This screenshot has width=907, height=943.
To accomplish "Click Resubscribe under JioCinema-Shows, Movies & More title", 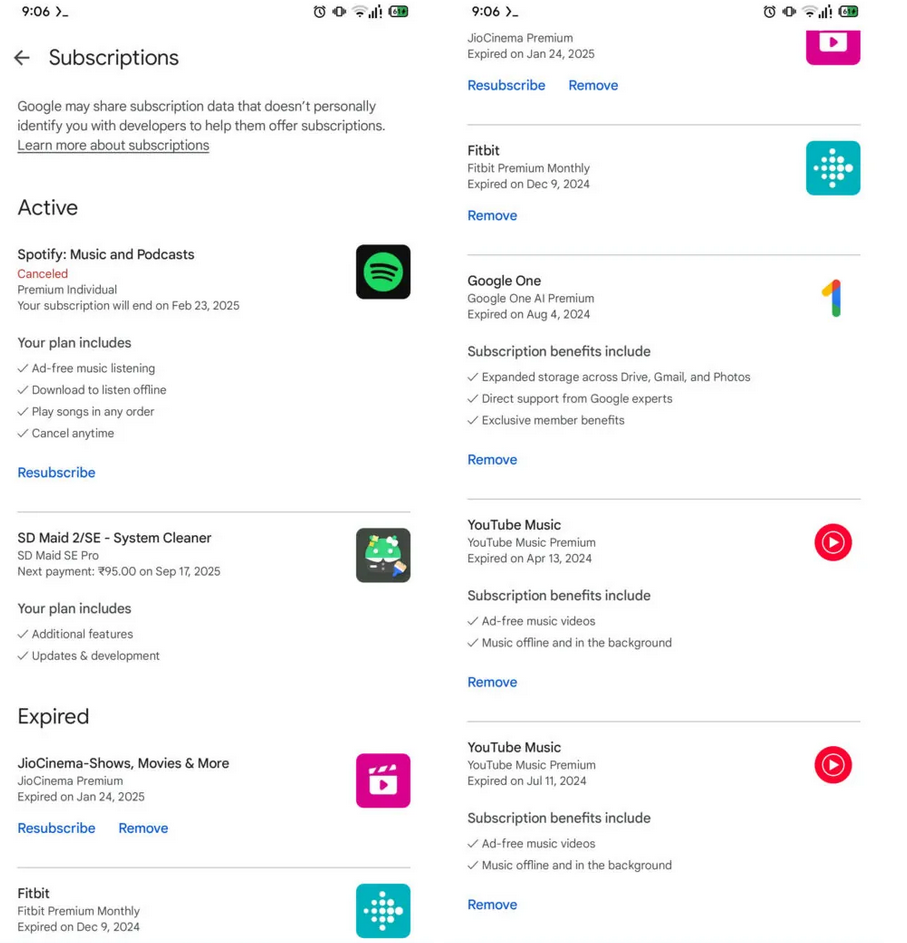I will (x=56, y=828).
